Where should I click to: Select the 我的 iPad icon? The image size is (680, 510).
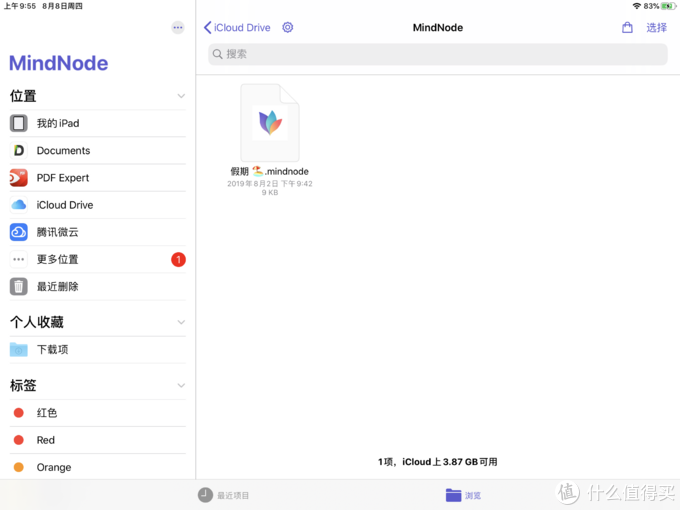(19, 123)
